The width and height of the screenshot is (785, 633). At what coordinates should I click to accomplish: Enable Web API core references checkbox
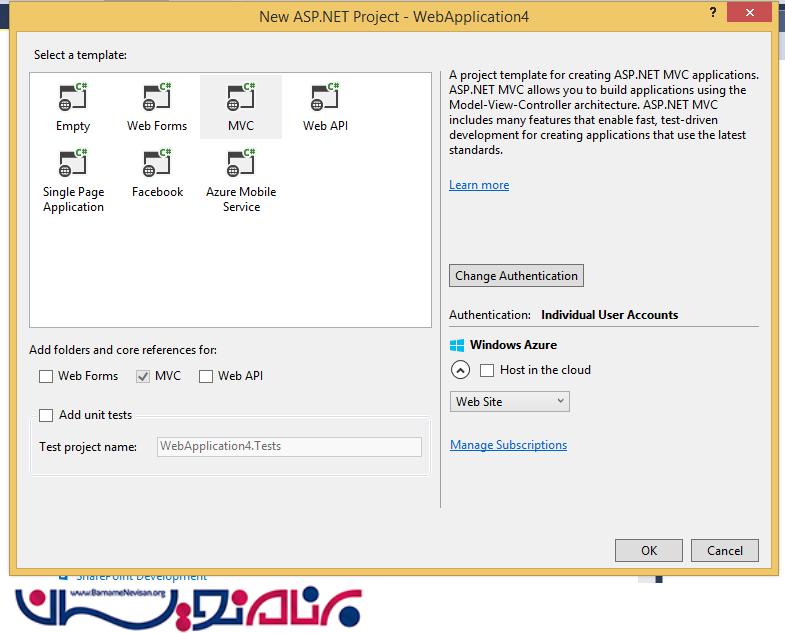point(206,376)
